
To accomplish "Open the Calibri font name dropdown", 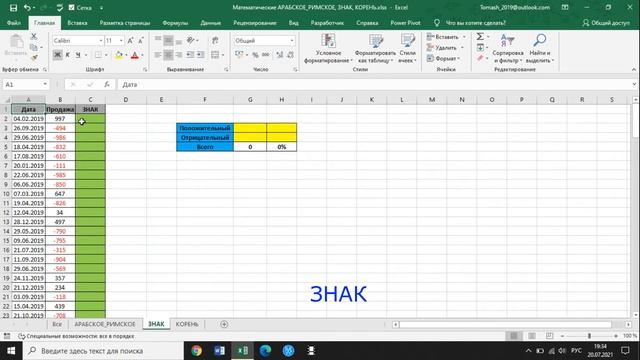I will point(101,40).
